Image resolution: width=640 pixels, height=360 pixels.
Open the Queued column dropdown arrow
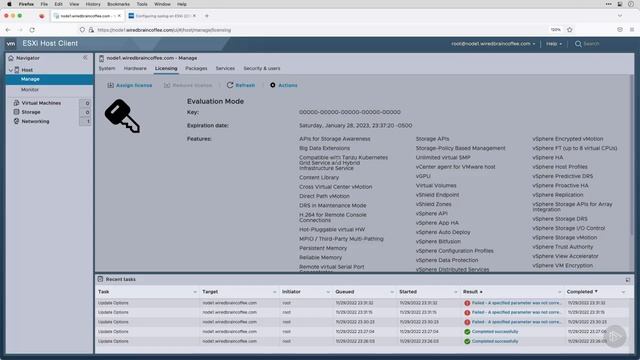pos(392,292)
